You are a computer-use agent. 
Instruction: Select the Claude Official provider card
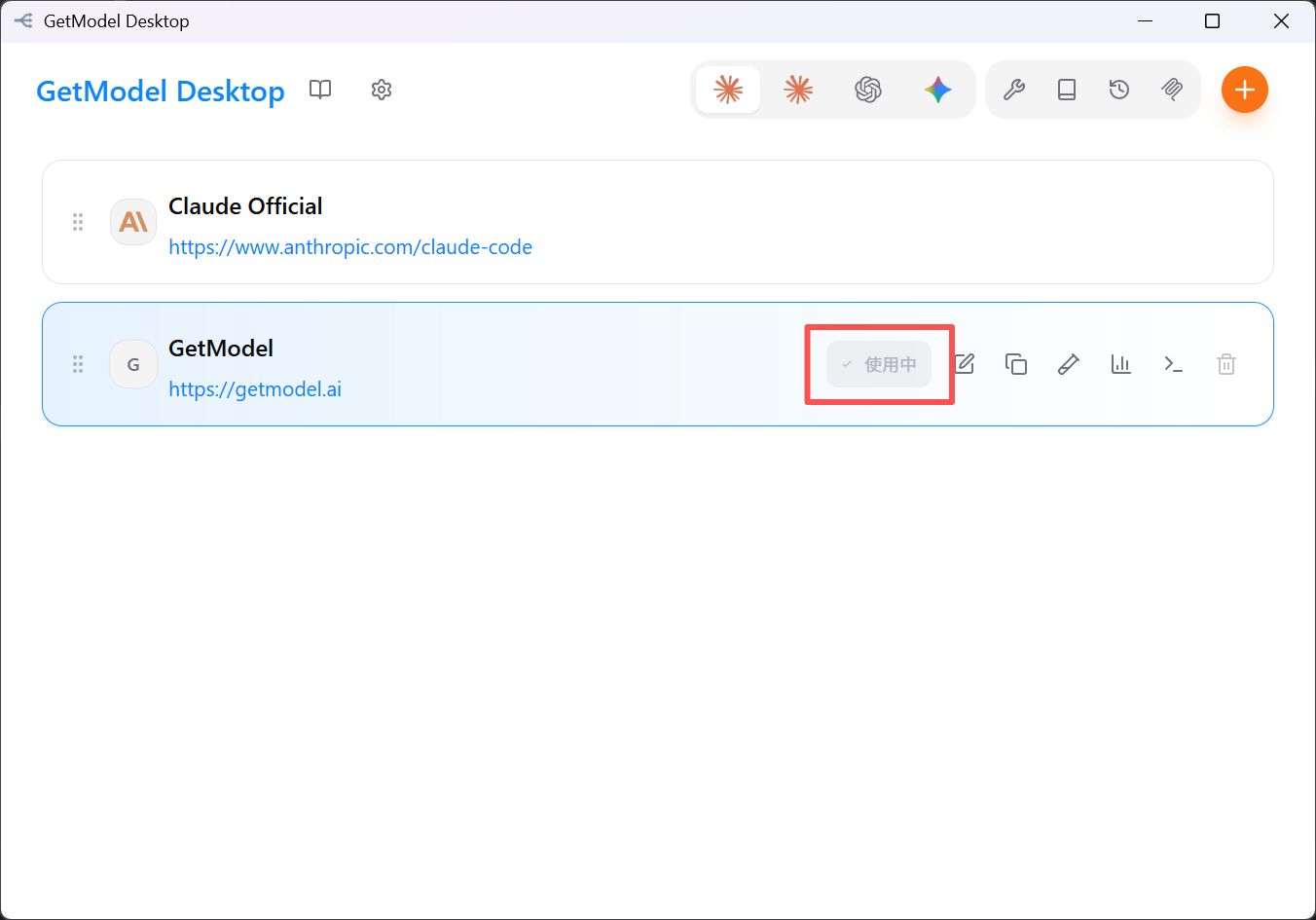658,222
